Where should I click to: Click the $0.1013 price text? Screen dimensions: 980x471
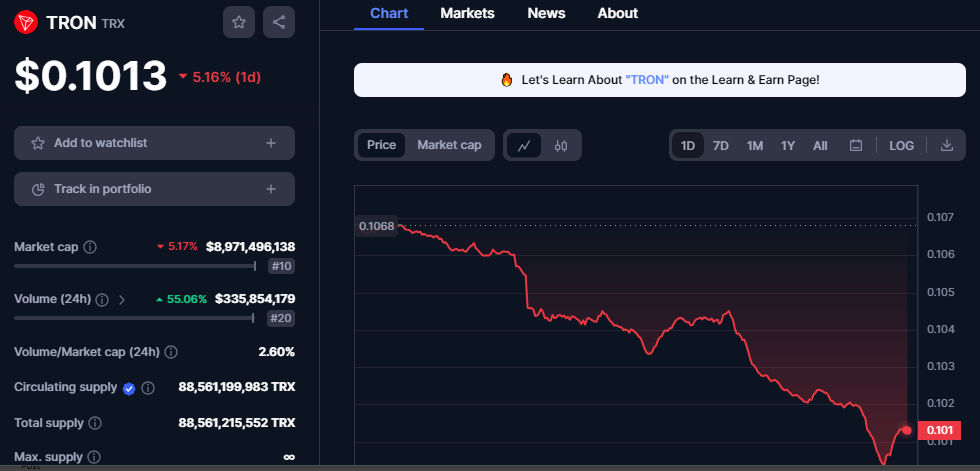[x=91, y=76]
